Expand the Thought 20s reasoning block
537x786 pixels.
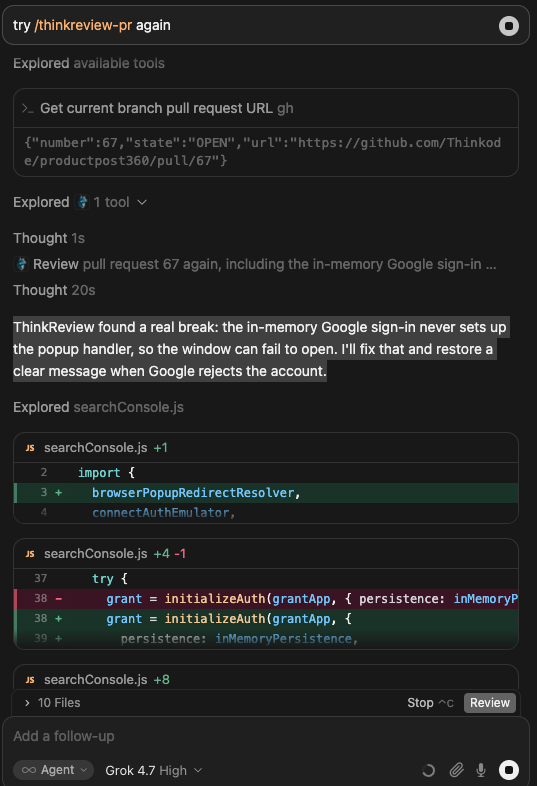point(54,290)
